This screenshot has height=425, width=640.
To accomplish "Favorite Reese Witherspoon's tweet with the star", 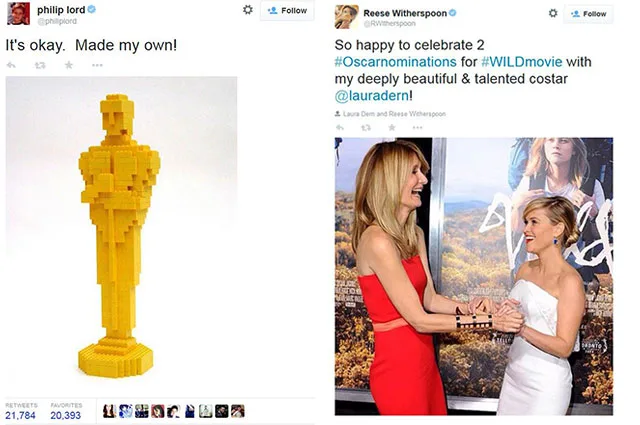I will tap(392, 128).
